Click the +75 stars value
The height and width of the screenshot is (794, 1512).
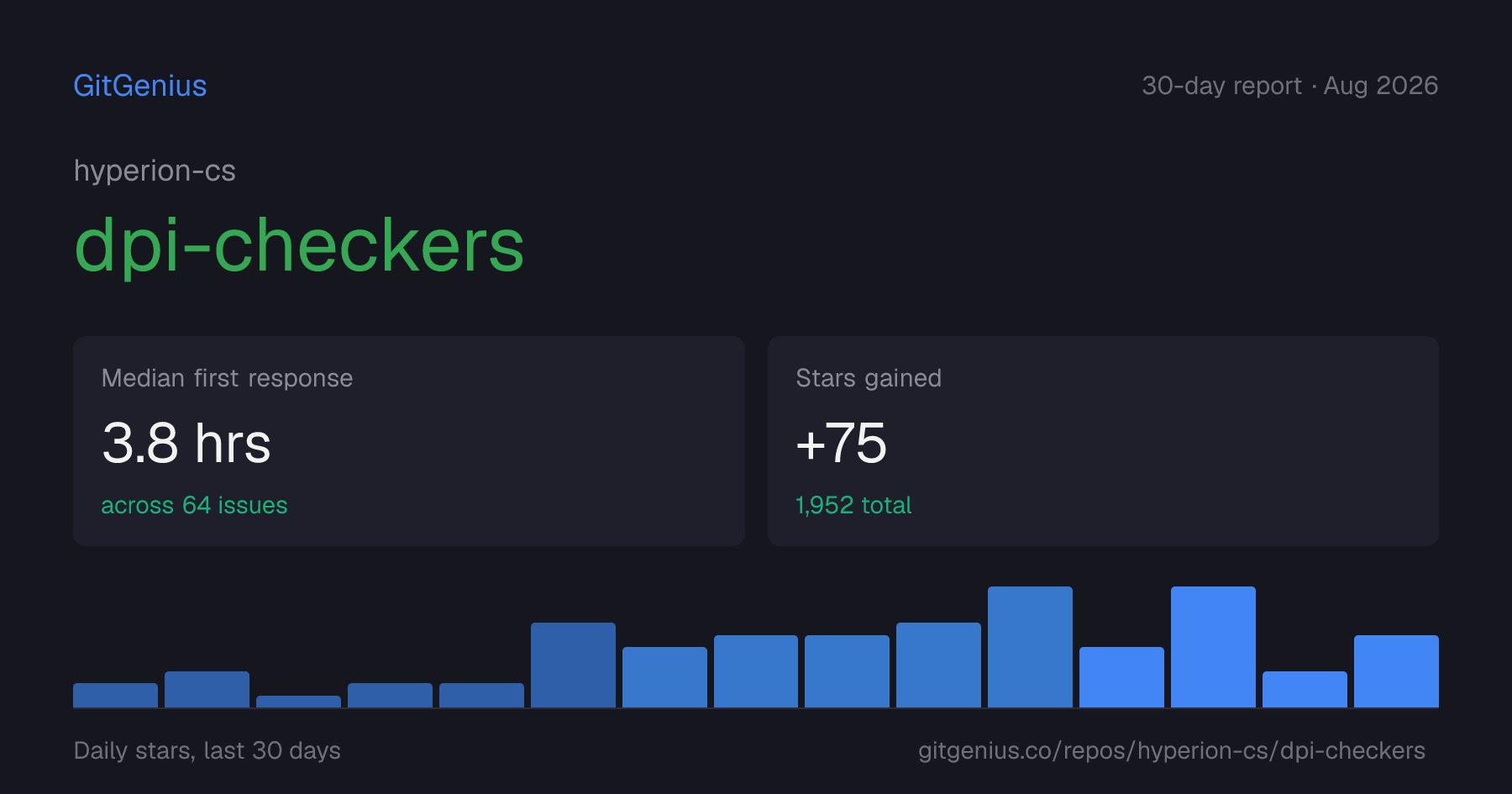coord(841,443)
